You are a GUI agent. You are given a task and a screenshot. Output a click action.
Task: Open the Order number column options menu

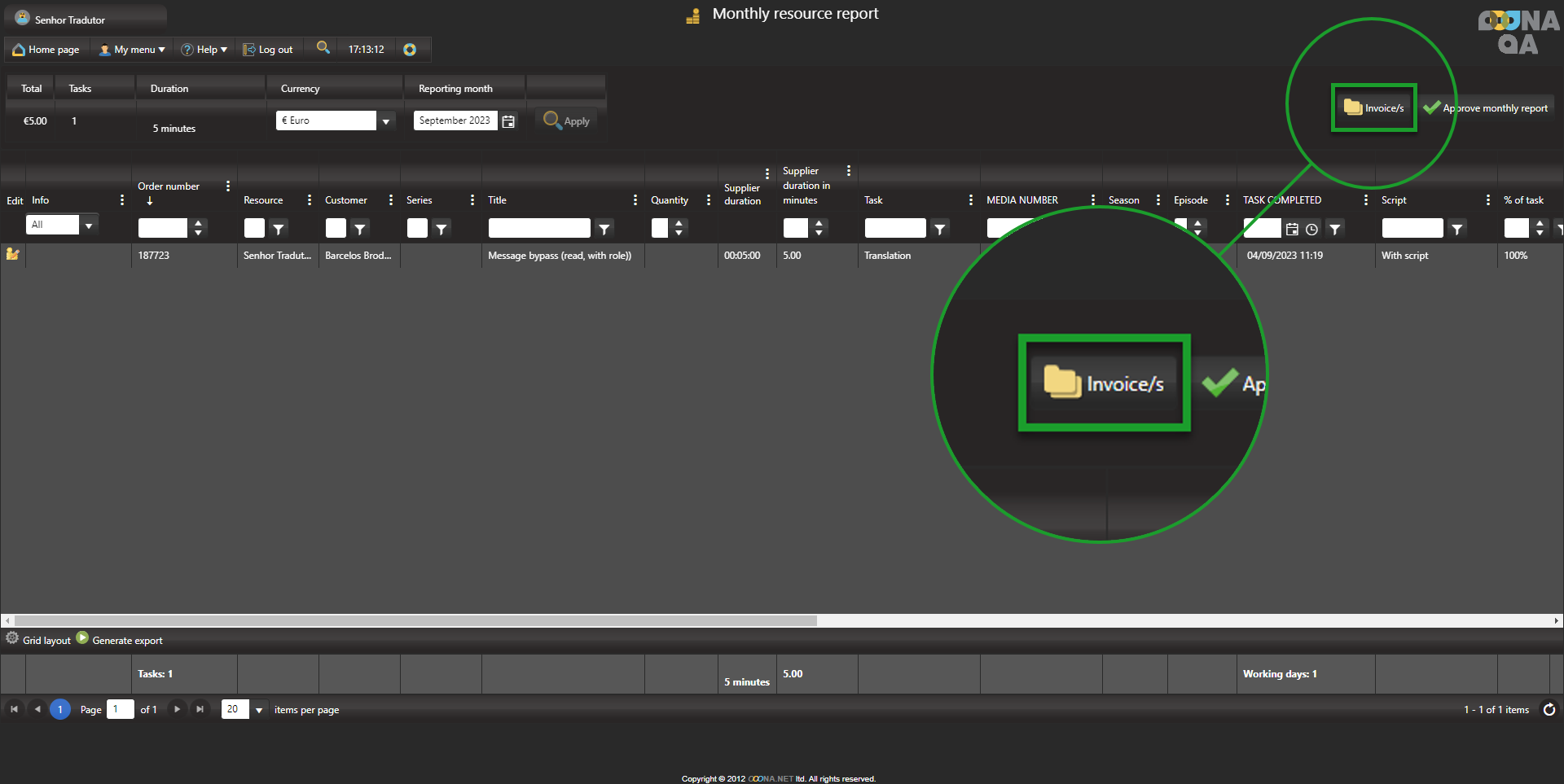228,186
